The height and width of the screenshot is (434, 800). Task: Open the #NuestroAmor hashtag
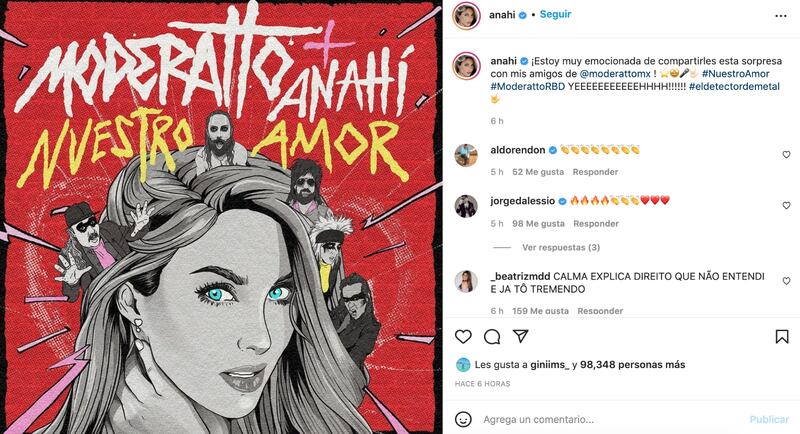pyautogui.click(x=736, y=74)
